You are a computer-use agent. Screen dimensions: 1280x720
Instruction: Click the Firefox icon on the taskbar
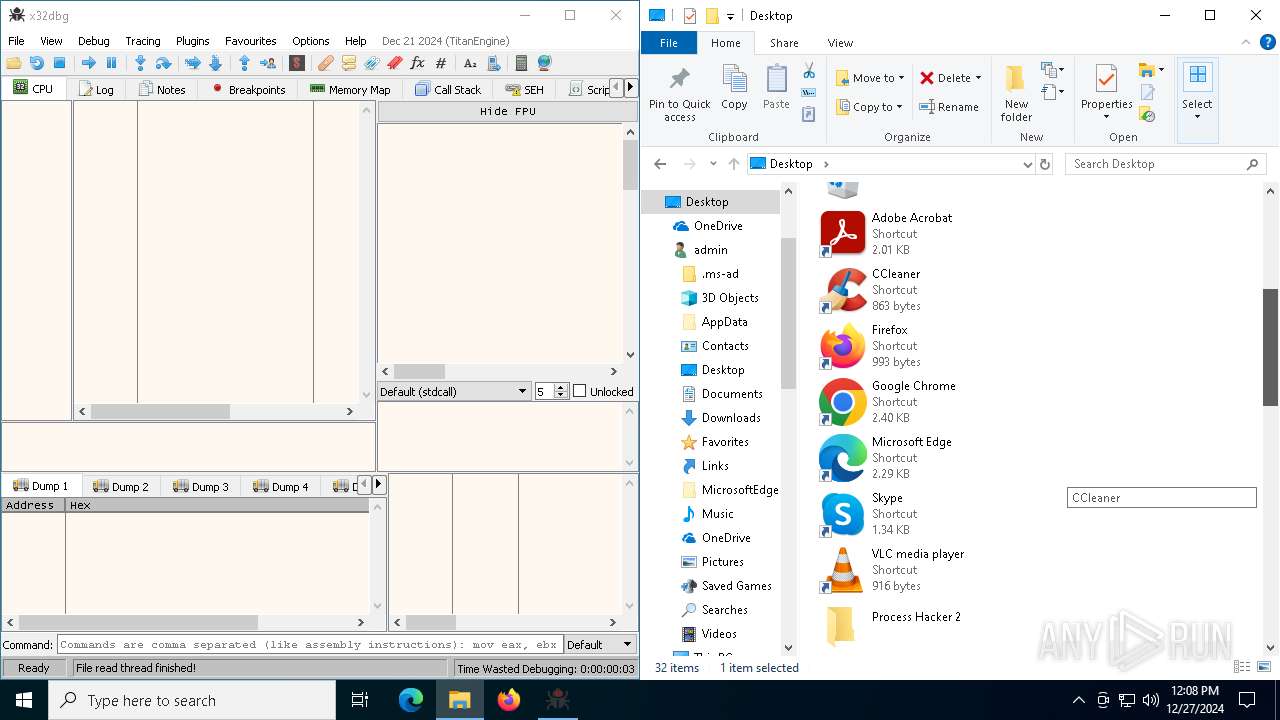point(509,700)
